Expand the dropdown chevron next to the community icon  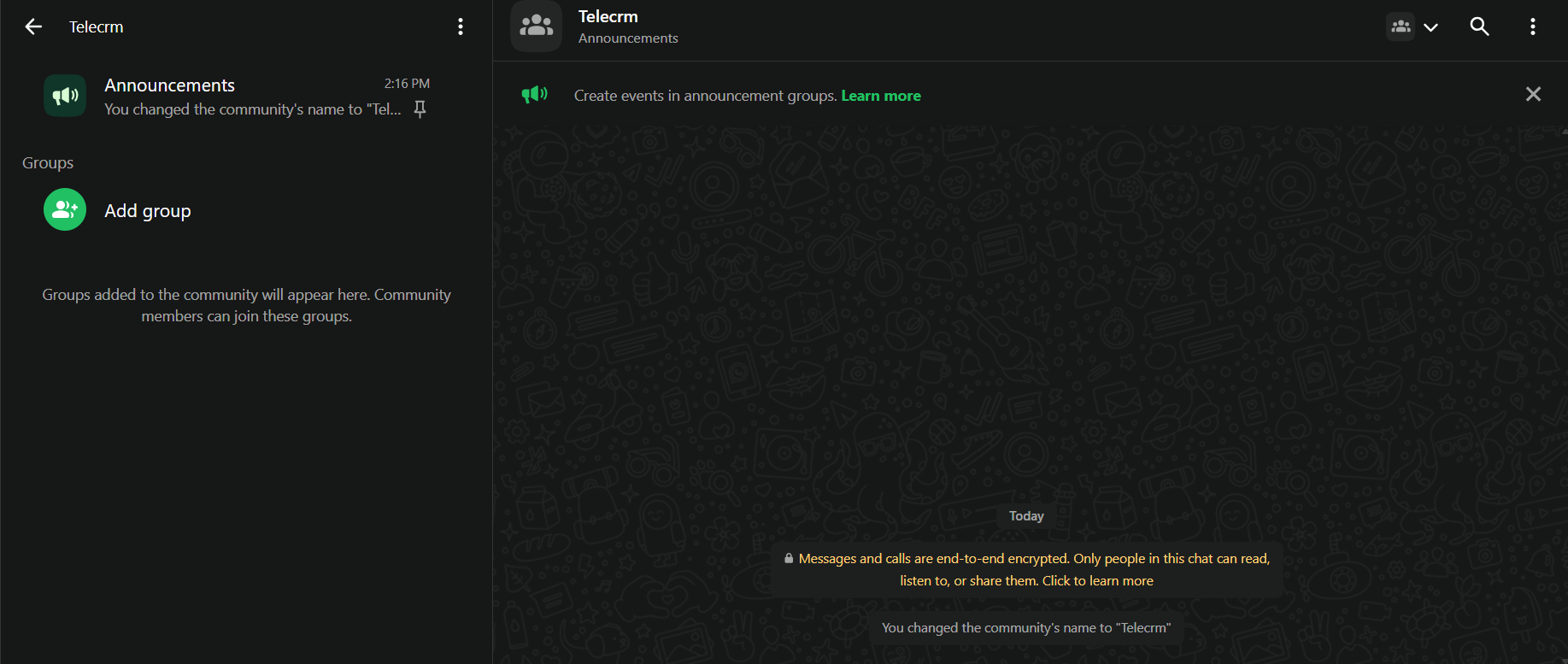1431,27
